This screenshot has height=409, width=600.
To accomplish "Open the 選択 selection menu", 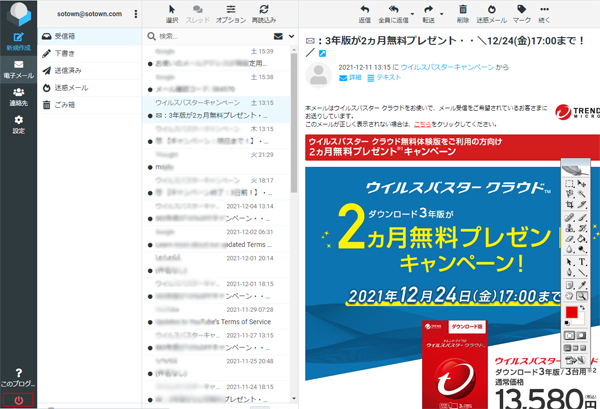I will click(x=172, y=13).
